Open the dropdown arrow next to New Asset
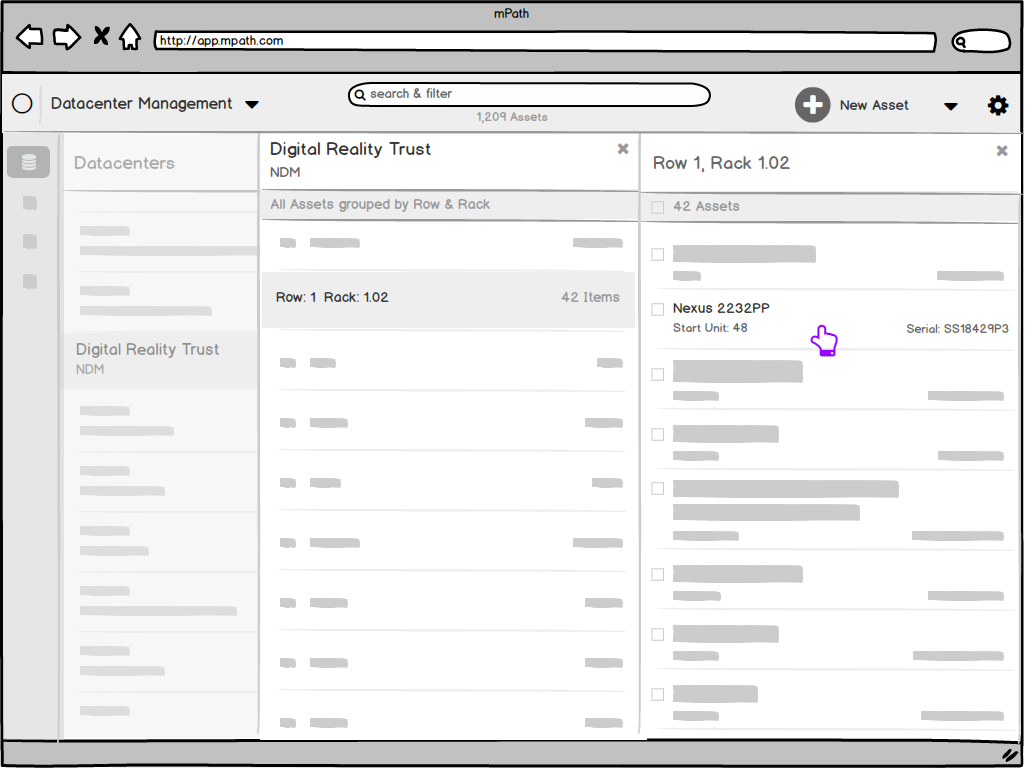 [x=950, y=107]
